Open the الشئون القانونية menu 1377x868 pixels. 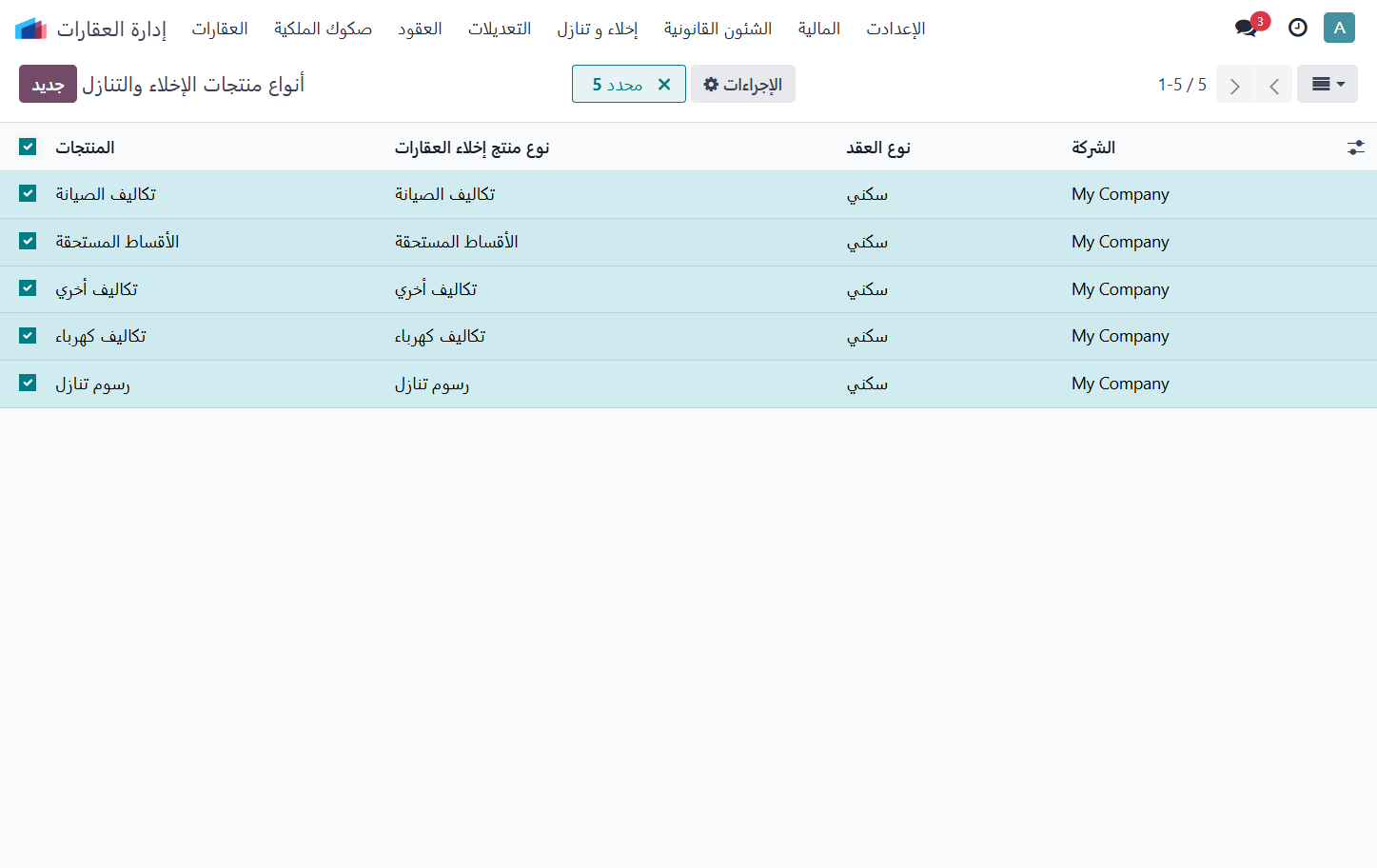pyautogui.click(x=718, y=29)
